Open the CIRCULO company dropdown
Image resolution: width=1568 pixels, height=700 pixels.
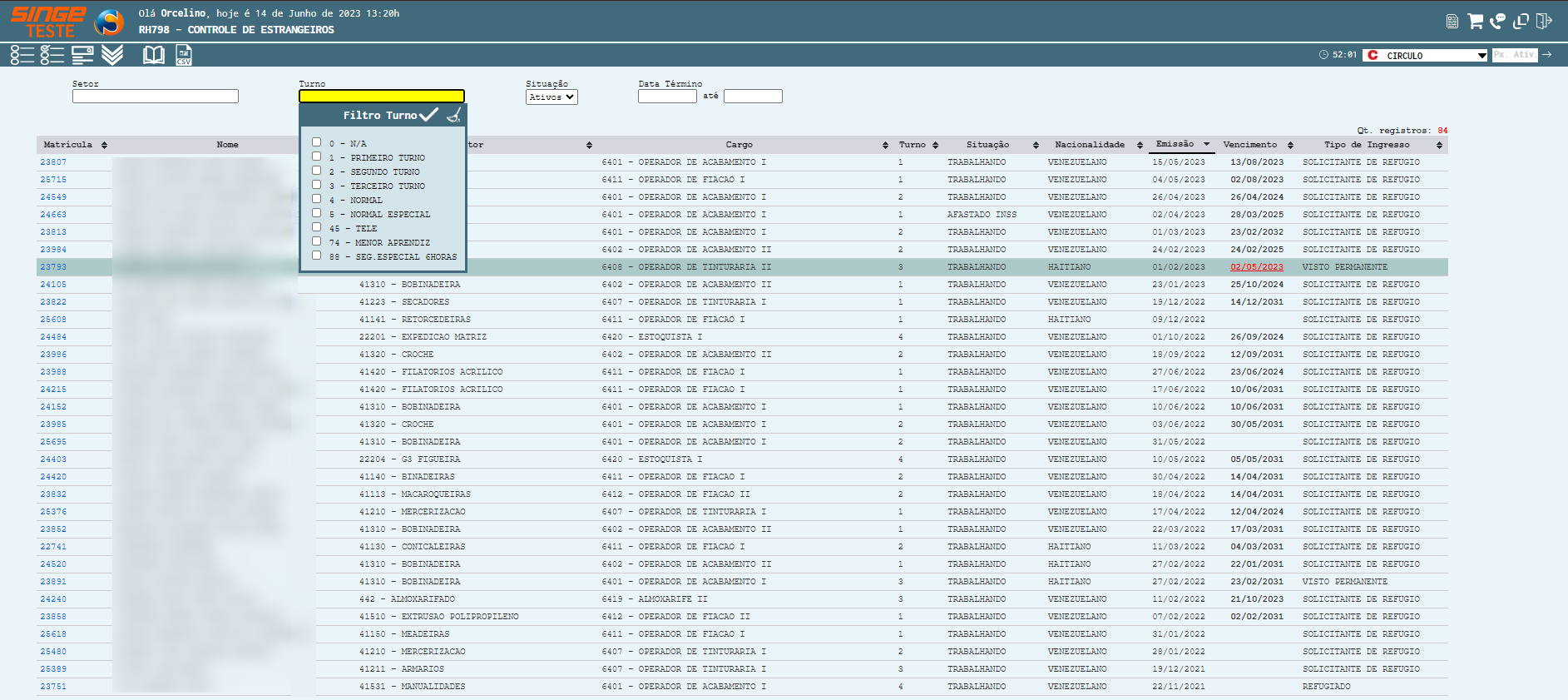(x=1425, y=55)
